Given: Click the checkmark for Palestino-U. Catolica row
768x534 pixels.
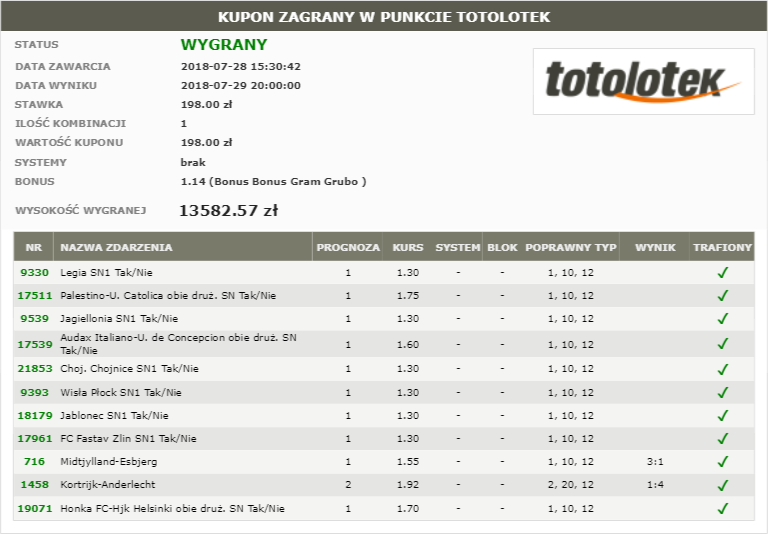Looking at the screenshot, I should pyautogui.click(x=722, y=296).
